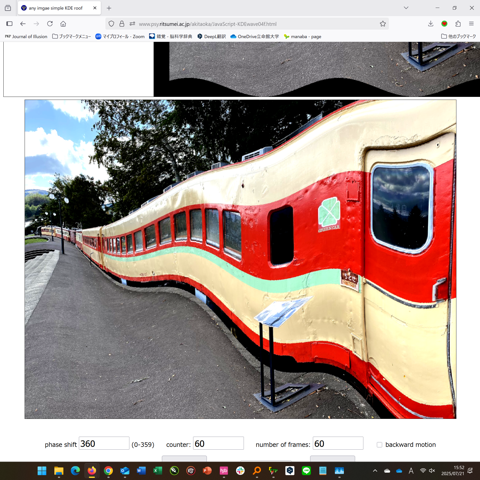Image resolution: width=480 pixels, height=480 pixels.
Task: Open tracking protection shield icon
Action: click(x=111, y=24)
